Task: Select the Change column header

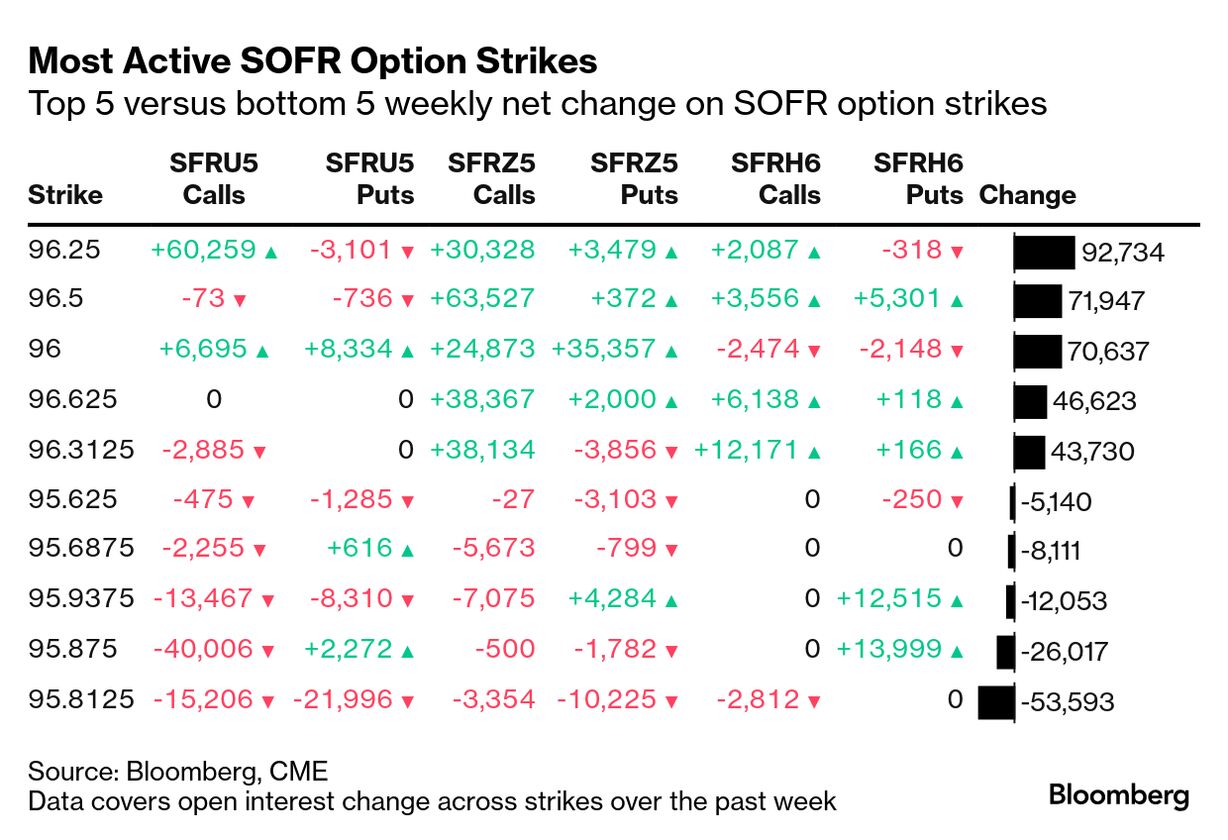Action: (x=1027, y=195)
